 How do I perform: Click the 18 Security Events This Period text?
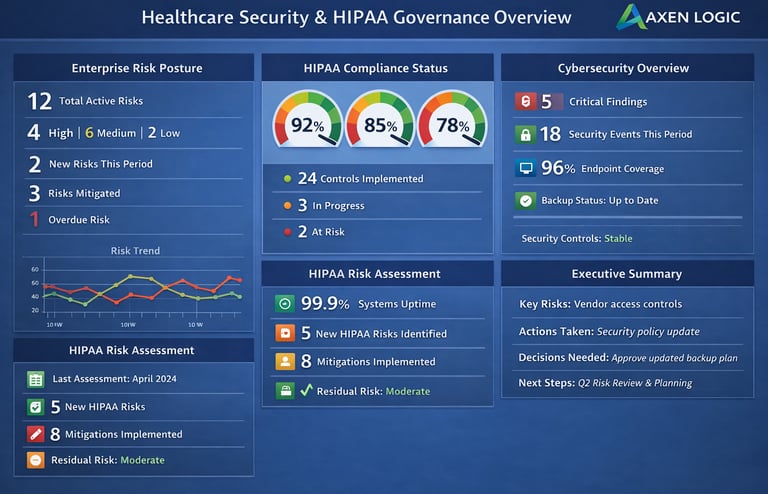[616, 134]
